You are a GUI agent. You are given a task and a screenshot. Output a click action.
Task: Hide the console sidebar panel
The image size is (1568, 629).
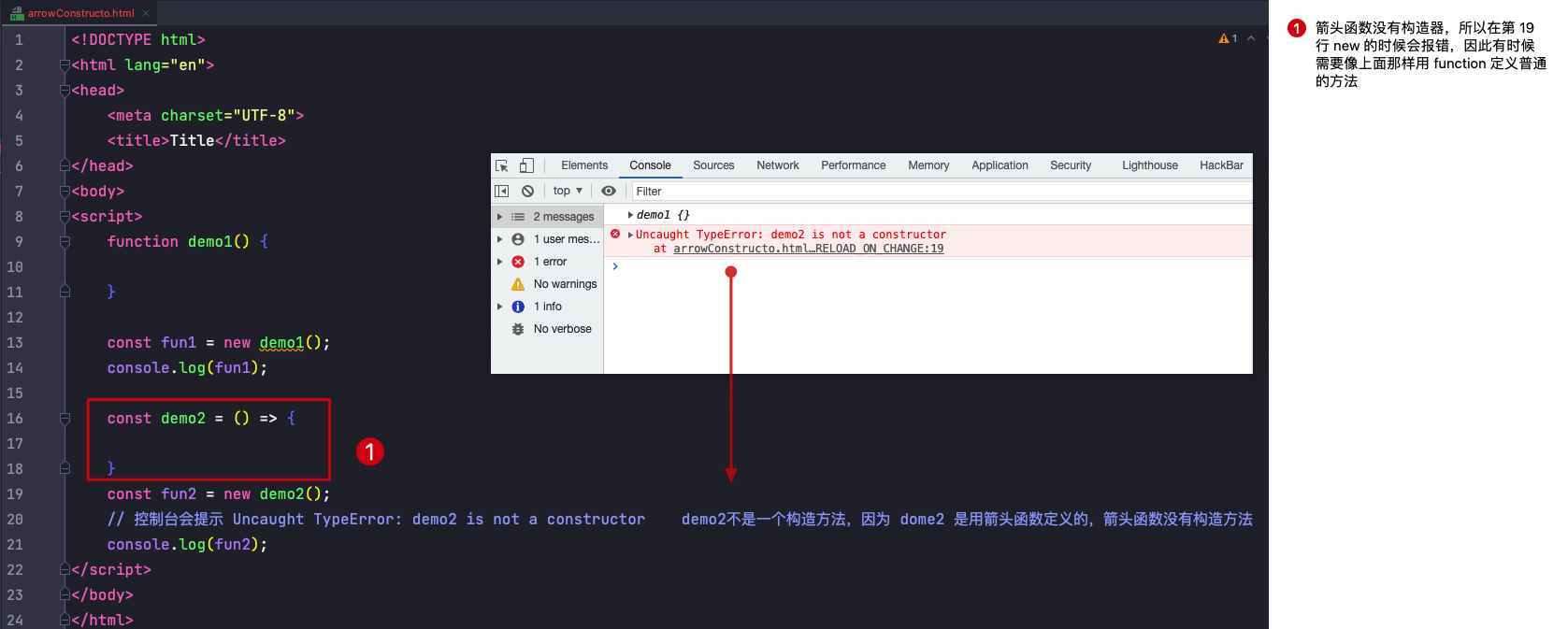point(502,191)
